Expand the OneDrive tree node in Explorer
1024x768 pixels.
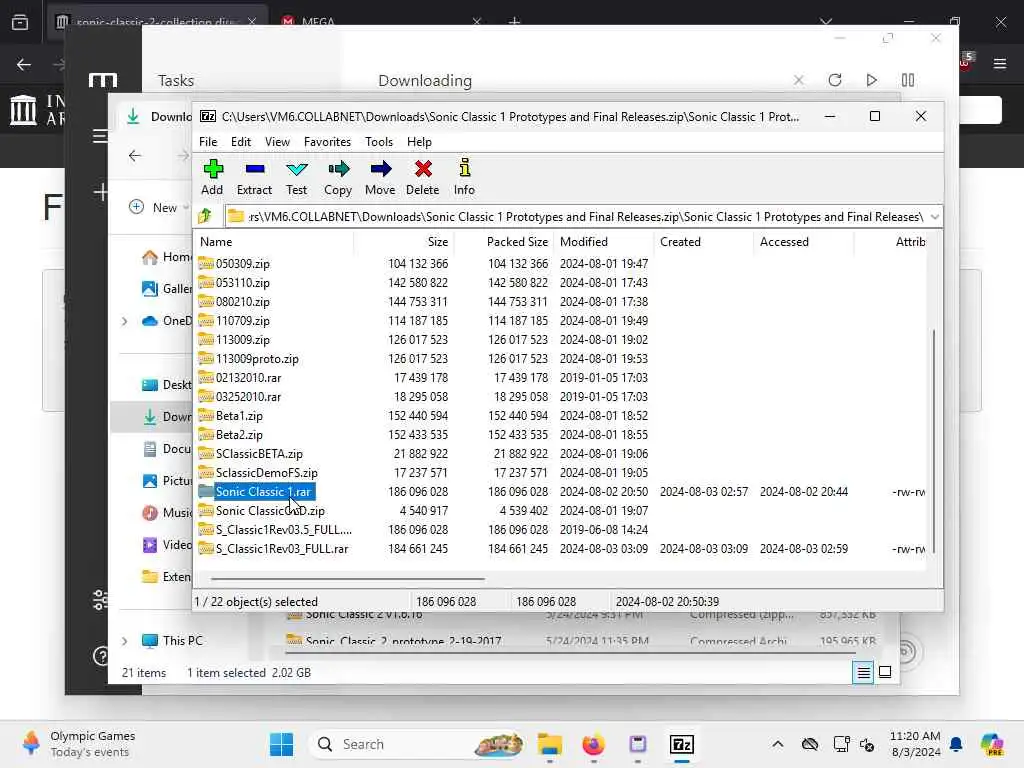(x=125, y=321)
